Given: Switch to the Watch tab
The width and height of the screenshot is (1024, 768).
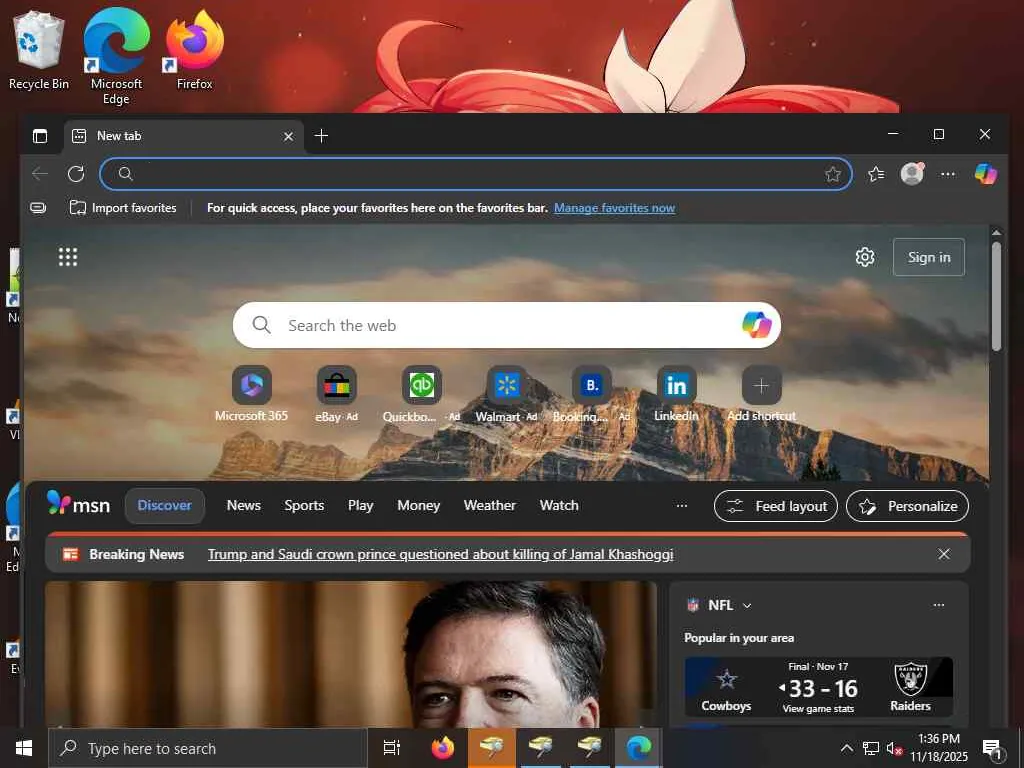Looking at the screenshot, I should point(559,505).
